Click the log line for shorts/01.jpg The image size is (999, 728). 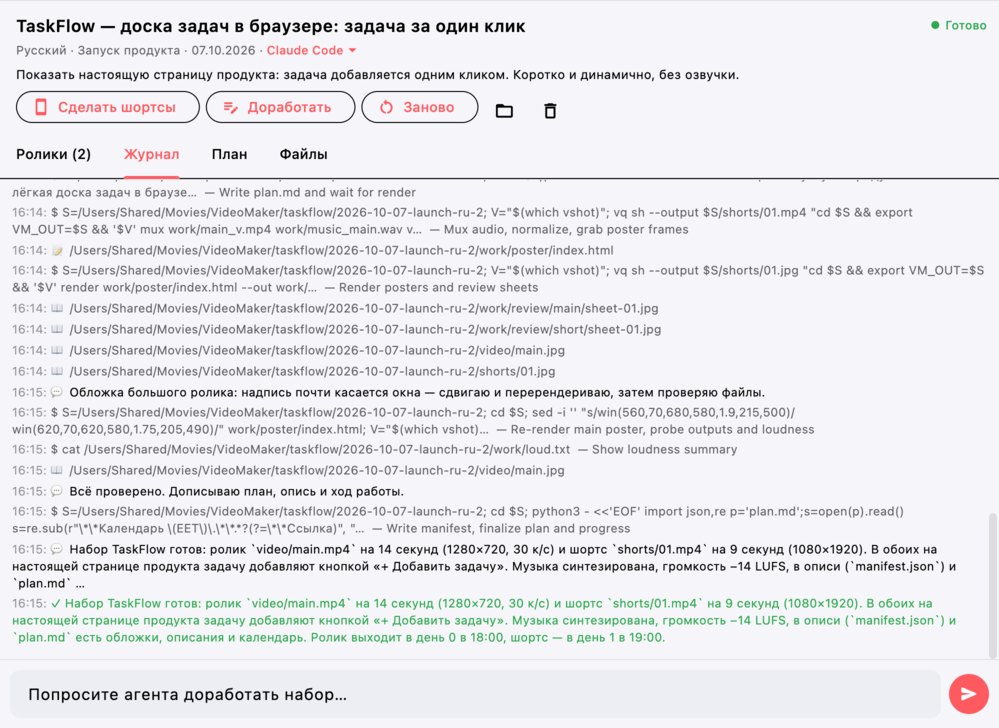[x=284, y=371]
